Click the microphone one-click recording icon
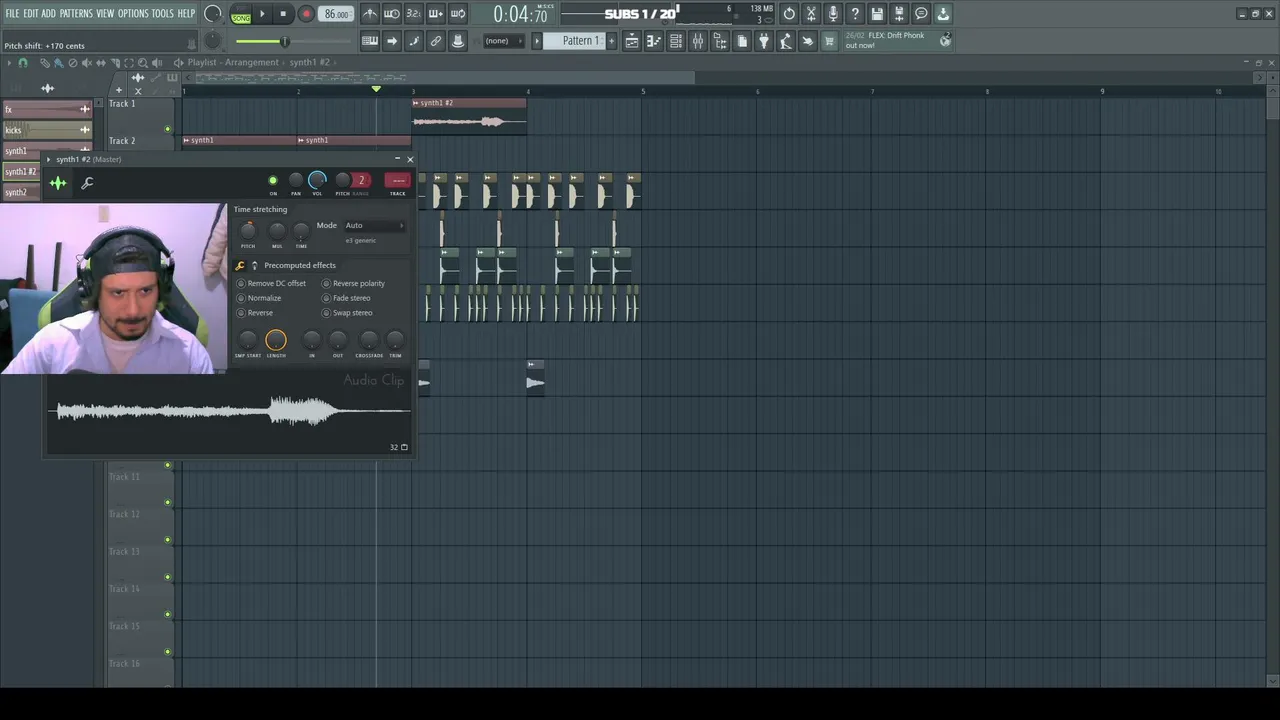 click(x=833, y=14)
